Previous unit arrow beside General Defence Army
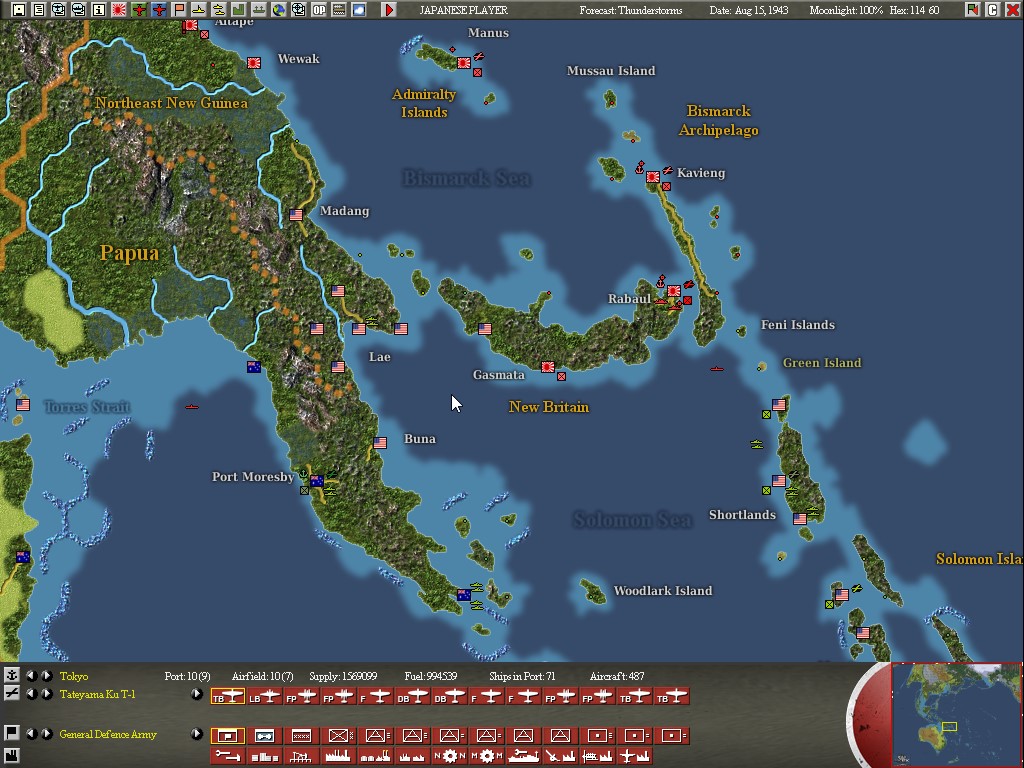The height and width of the screenshot is (768, 1024). pyautogui.click(x=31, y=733)
